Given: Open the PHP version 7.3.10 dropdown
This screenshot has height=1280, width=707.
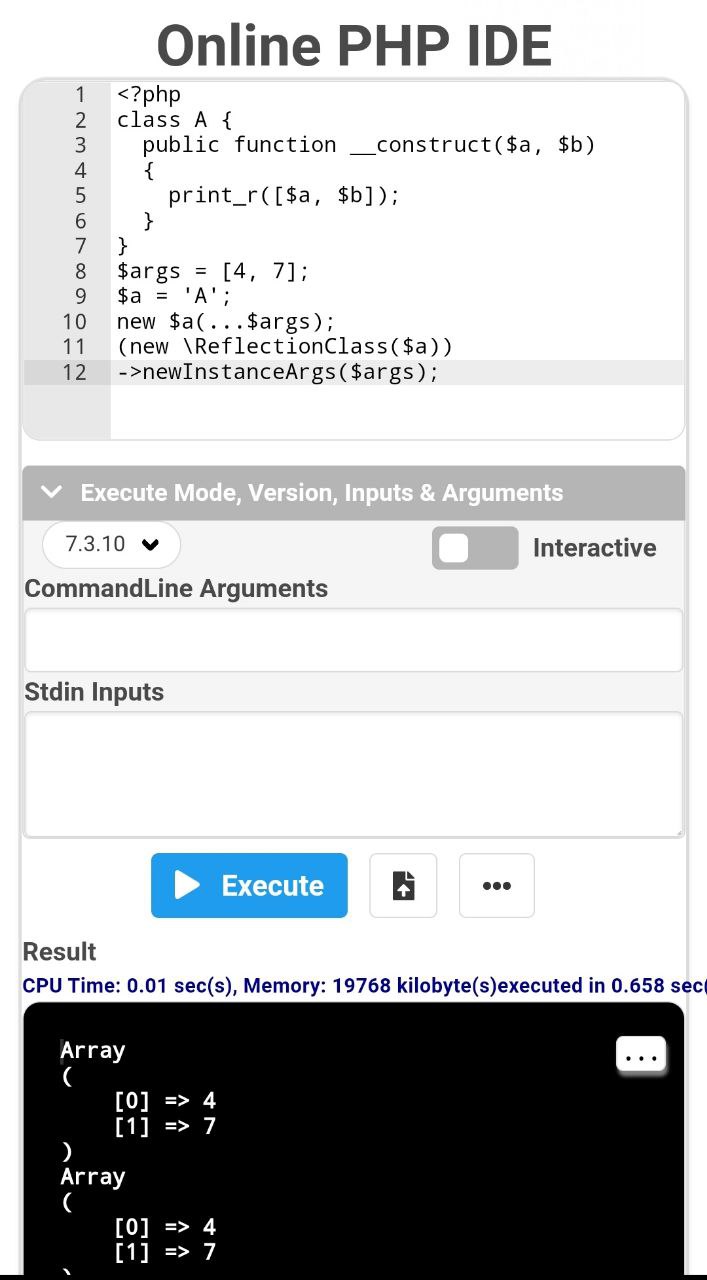Looking at the screenshot, I should click(111, 545).
